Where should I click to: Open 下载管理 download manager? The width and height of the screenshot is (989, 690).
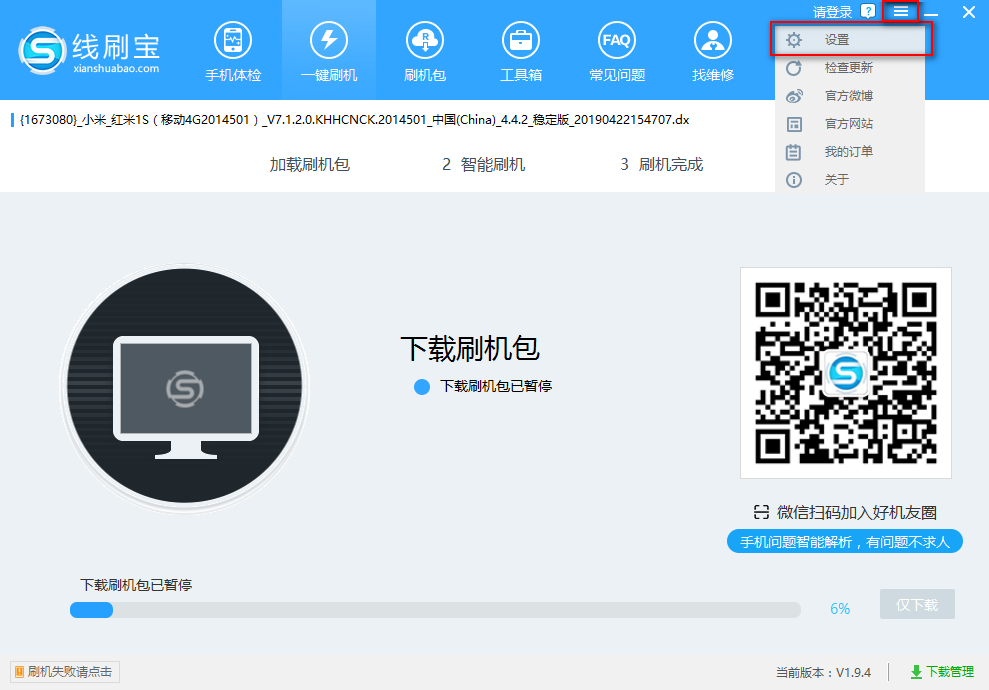coord(942,672)
